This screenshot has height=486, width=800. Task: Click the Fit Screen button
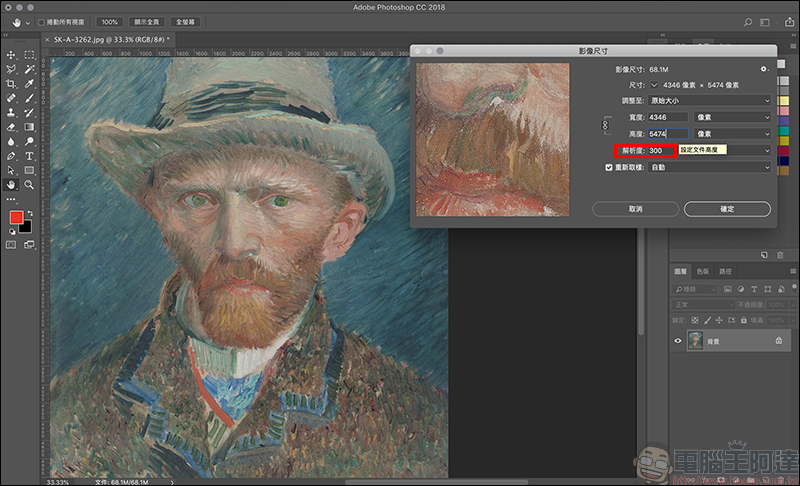pos(146,22)
